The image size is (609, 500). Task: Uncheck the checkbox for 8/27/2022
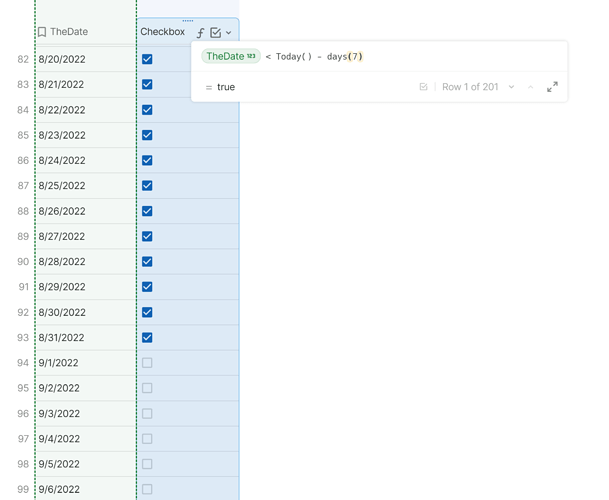coord(147,236)
